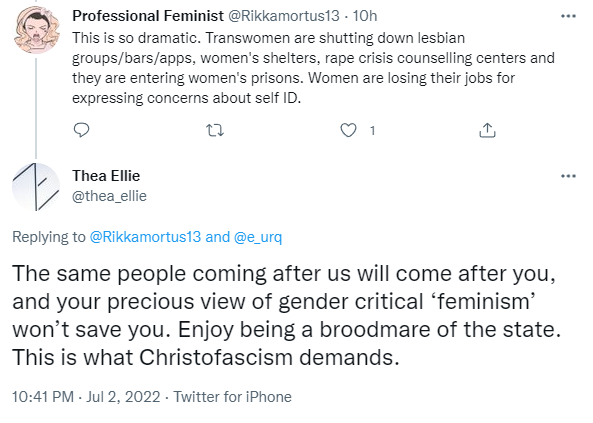Viewport: 593px width, 423px height.
Task: Open the first tweet's body text
Action: 314,68
